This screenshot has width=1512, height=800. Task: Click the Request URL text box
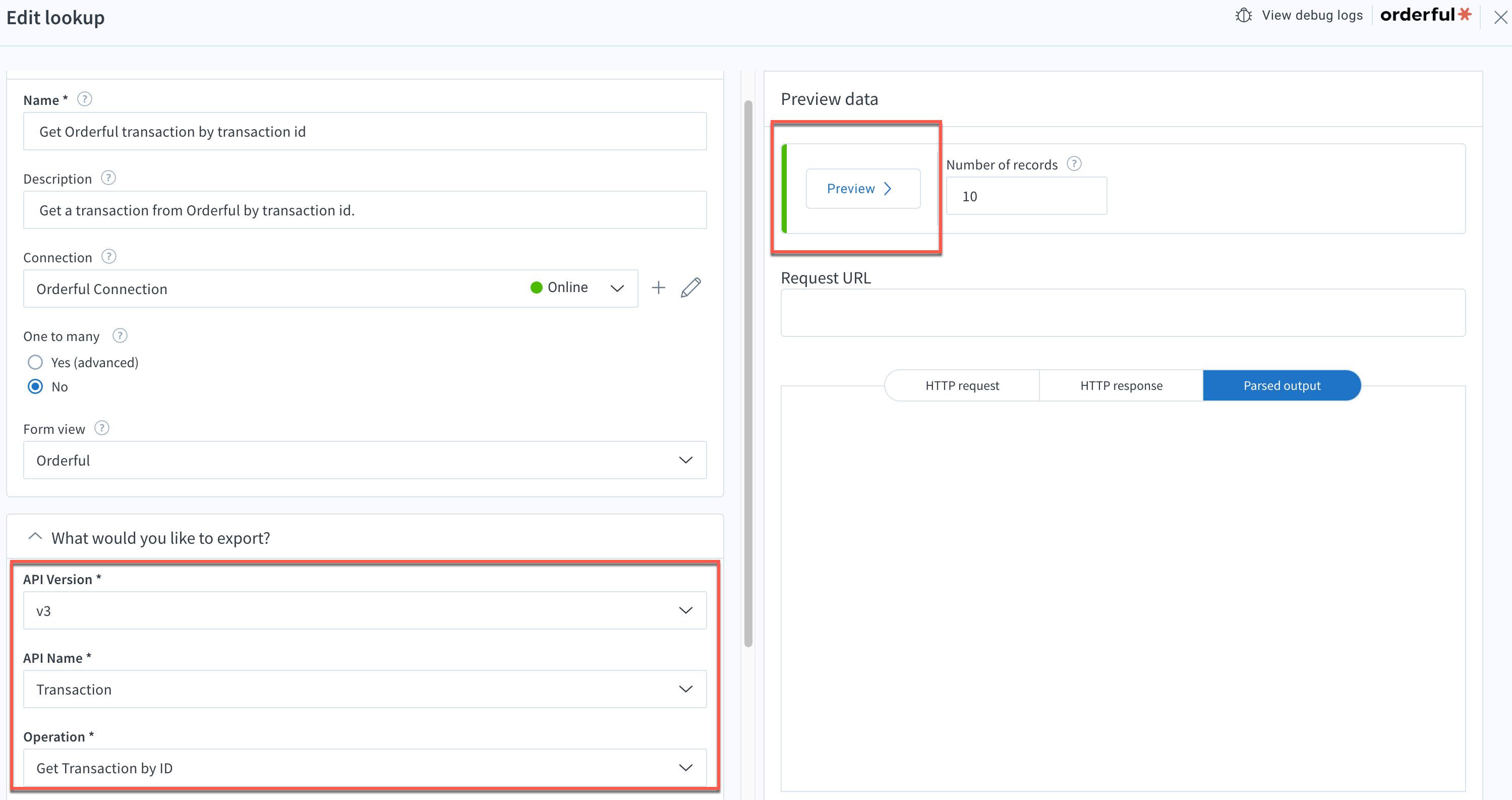pyautogui.click(x=1123, y=312)
